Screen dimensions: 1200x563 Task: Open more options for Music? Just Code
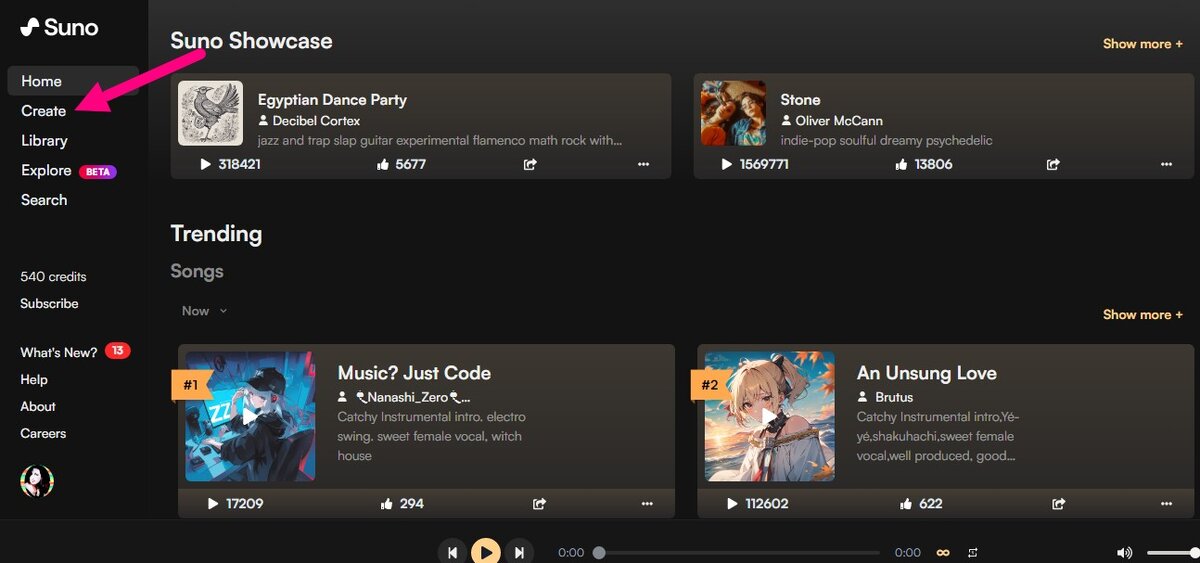tap(647, 504)
